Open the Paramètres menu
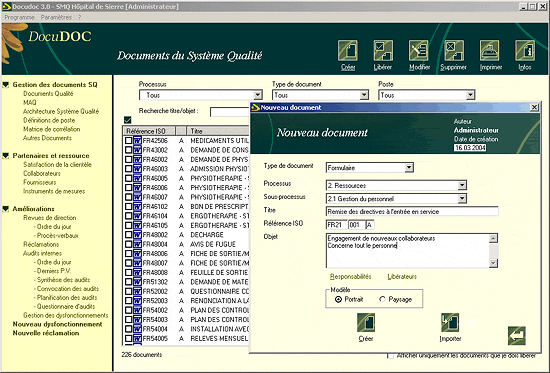This screenshot has height=373, width=550. (56, 17)
